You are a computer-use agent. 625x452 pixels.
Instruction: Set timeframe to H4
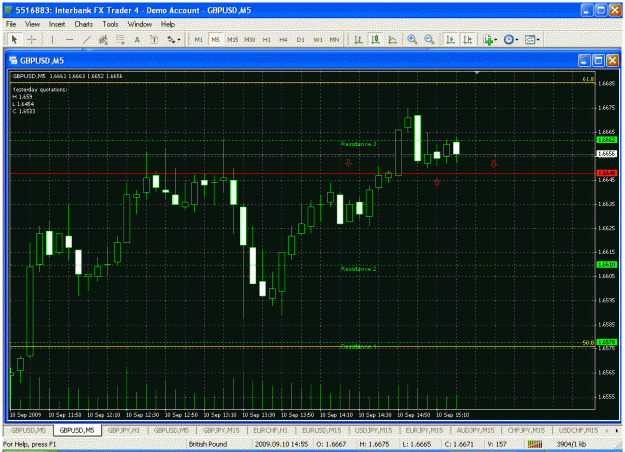click(283, 39)
